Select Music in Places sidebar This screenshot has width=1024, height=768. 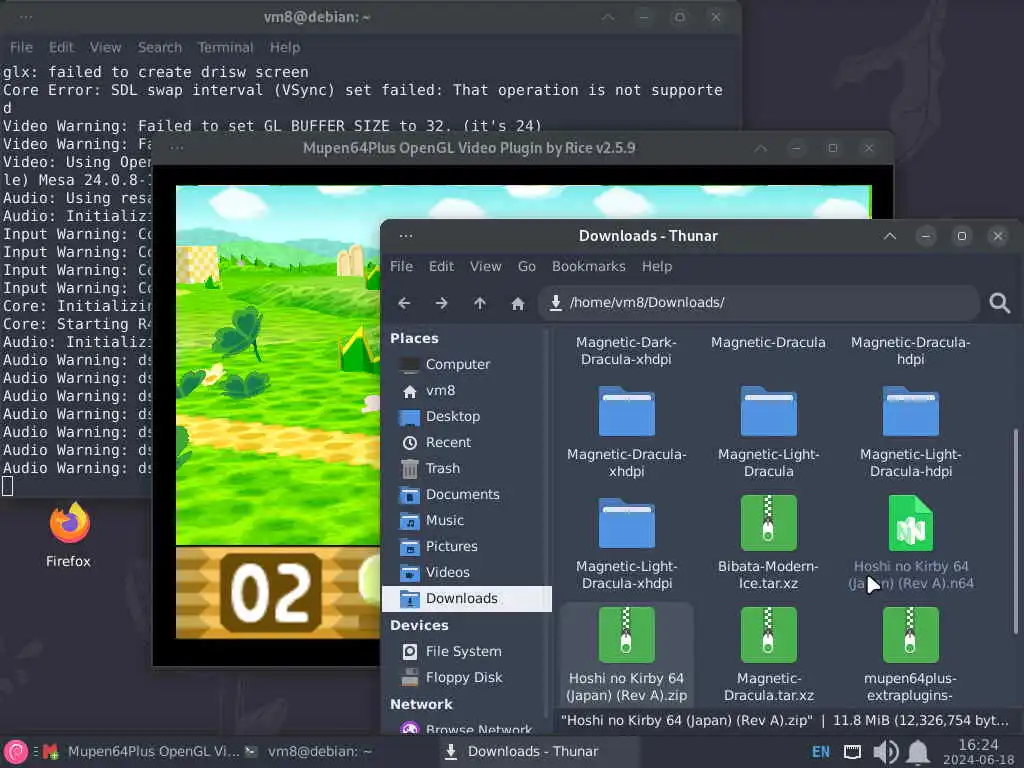pyautogui.click(x=466, y=520)
